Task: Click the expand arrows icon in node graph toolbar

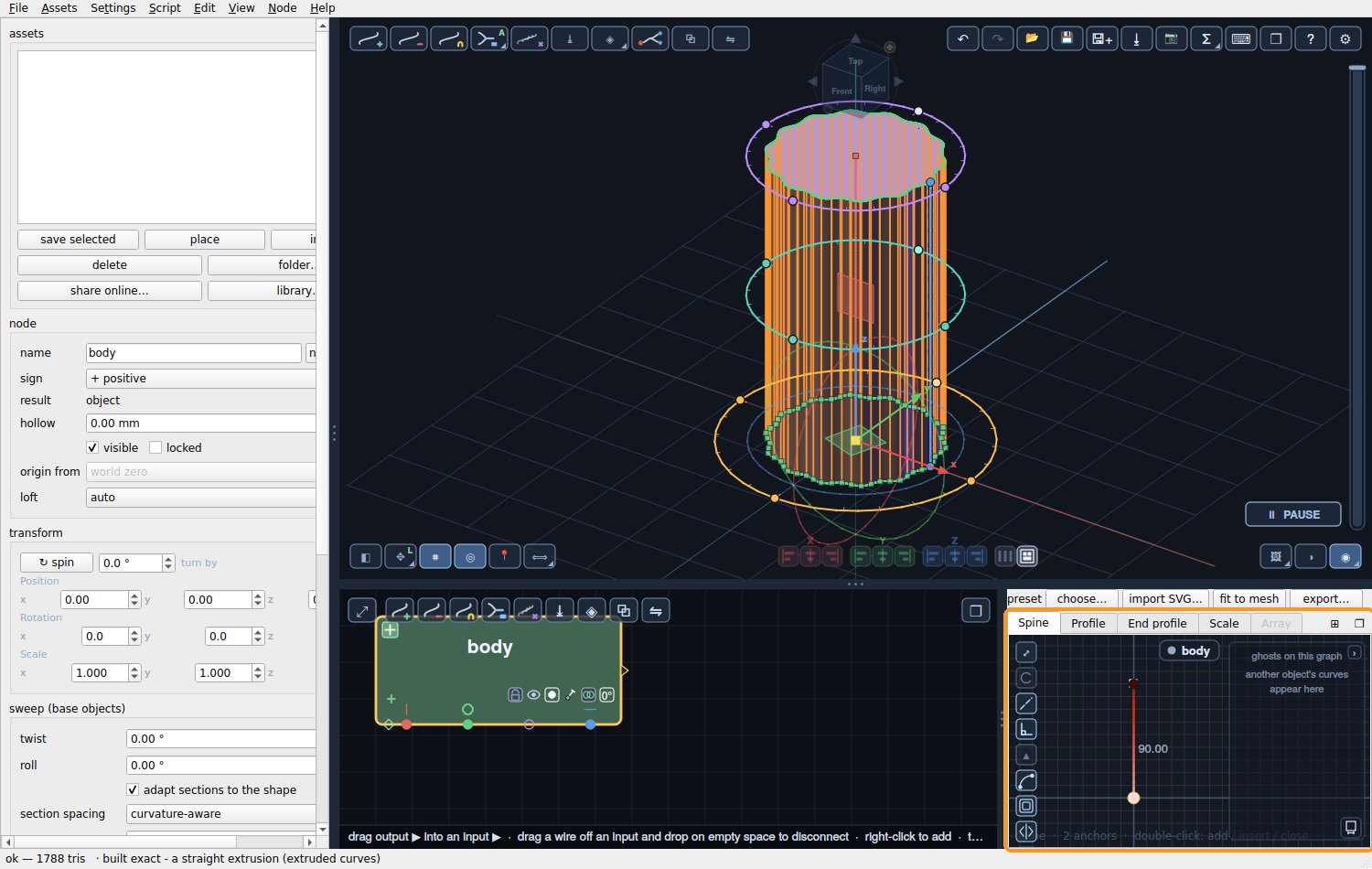Action: point(362,611)
